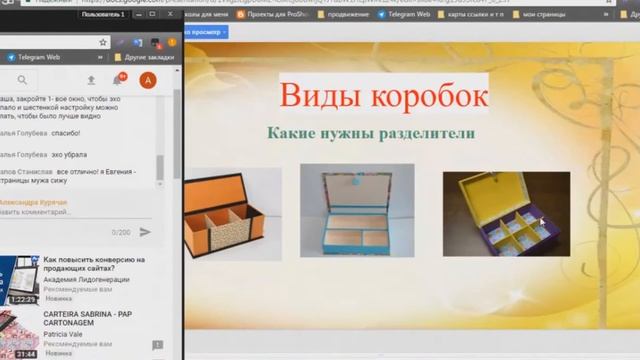Click the YouTube page vertical scrollbar
Screen dimensions: 640x360
177,135
